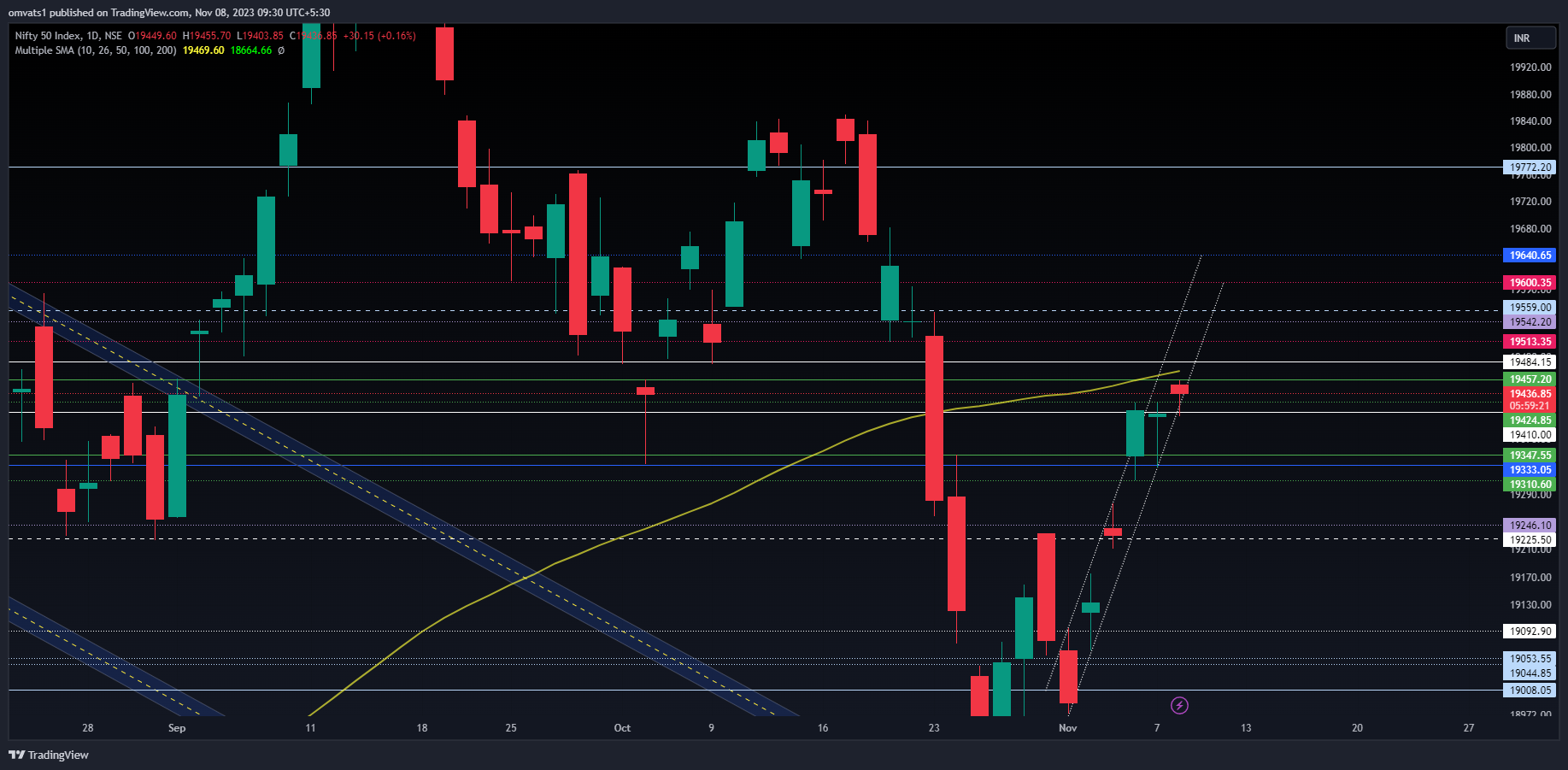1568x770 pixels.
Task: Click the green SMA value 18664.66
Action: pos(251,50)
